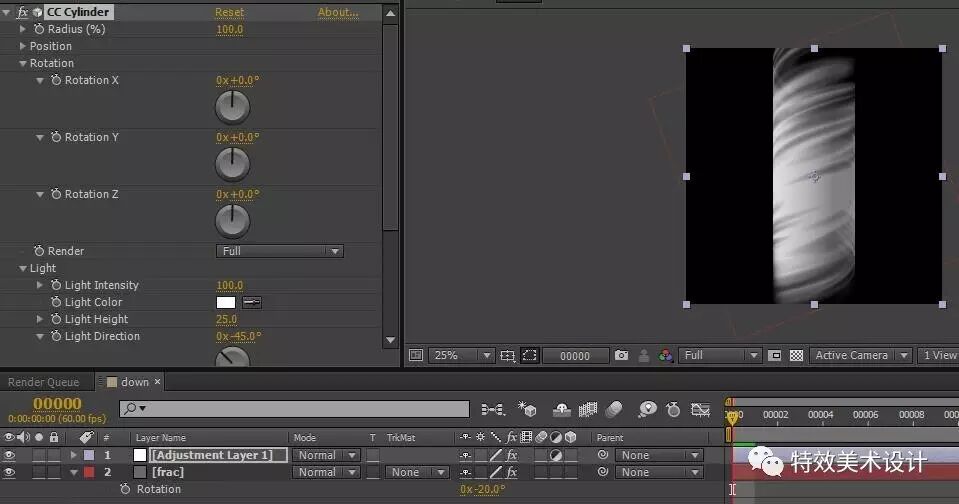
Task: Open the show channel RGB icon
Action: (665, 355)
